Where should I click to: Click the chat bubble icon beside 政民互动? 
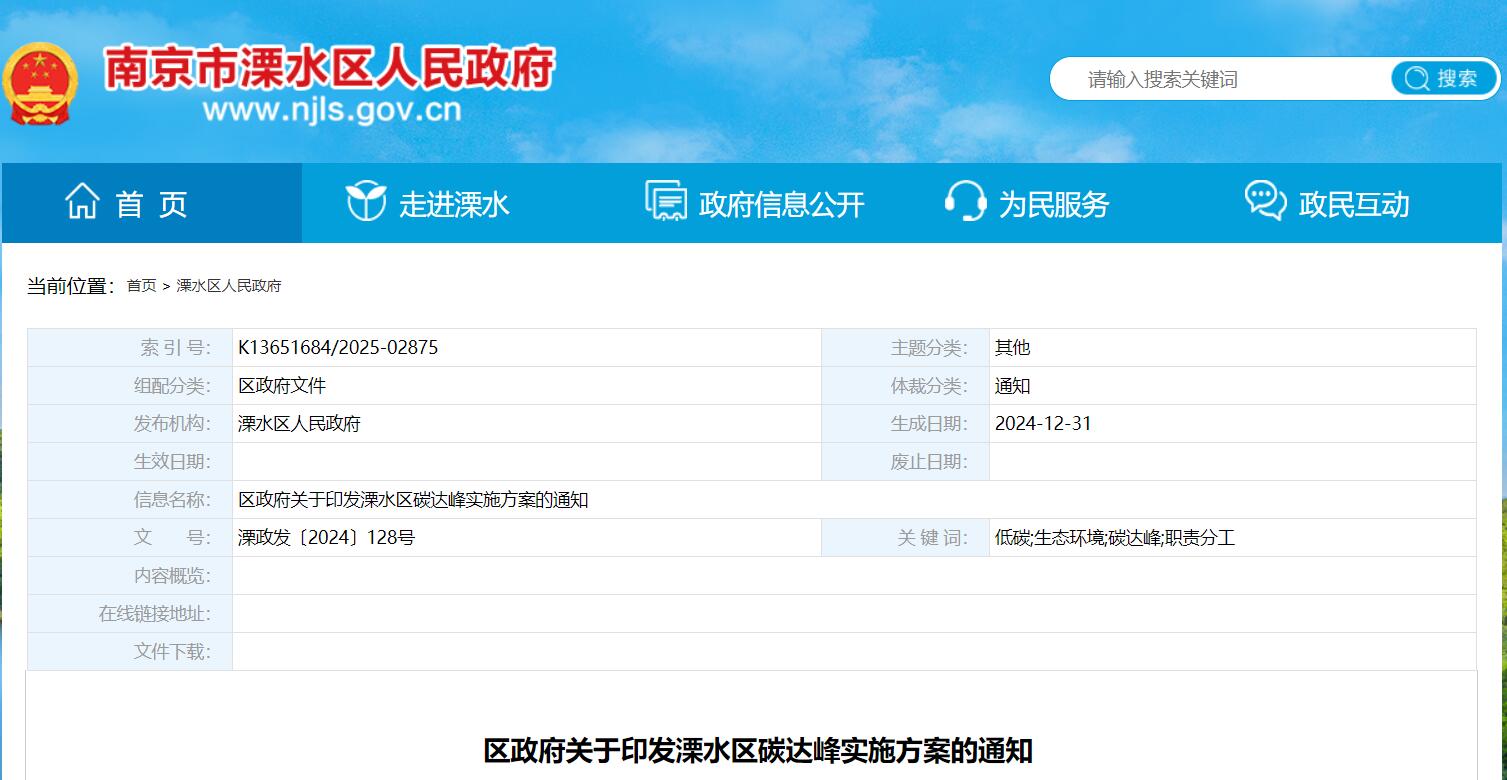(1265, 201)
